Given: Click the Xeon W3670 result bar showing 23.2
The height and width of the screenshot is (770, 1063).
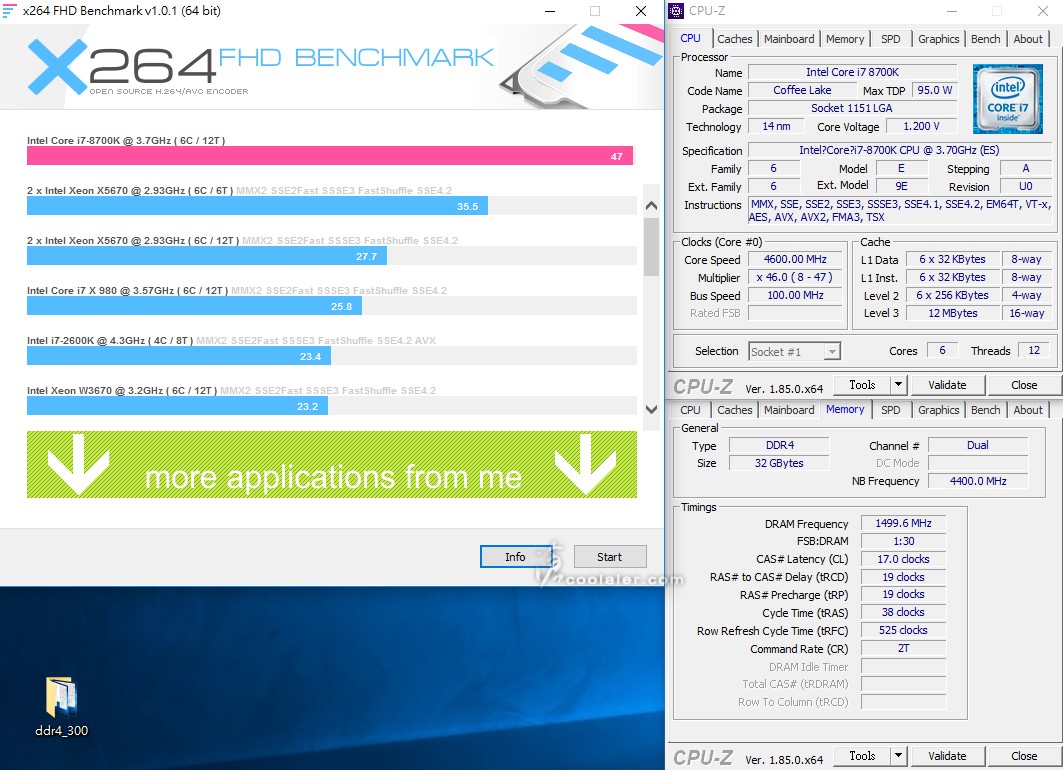Looking at the screenshot, I should pyautogui.click(x=178, y=406).
